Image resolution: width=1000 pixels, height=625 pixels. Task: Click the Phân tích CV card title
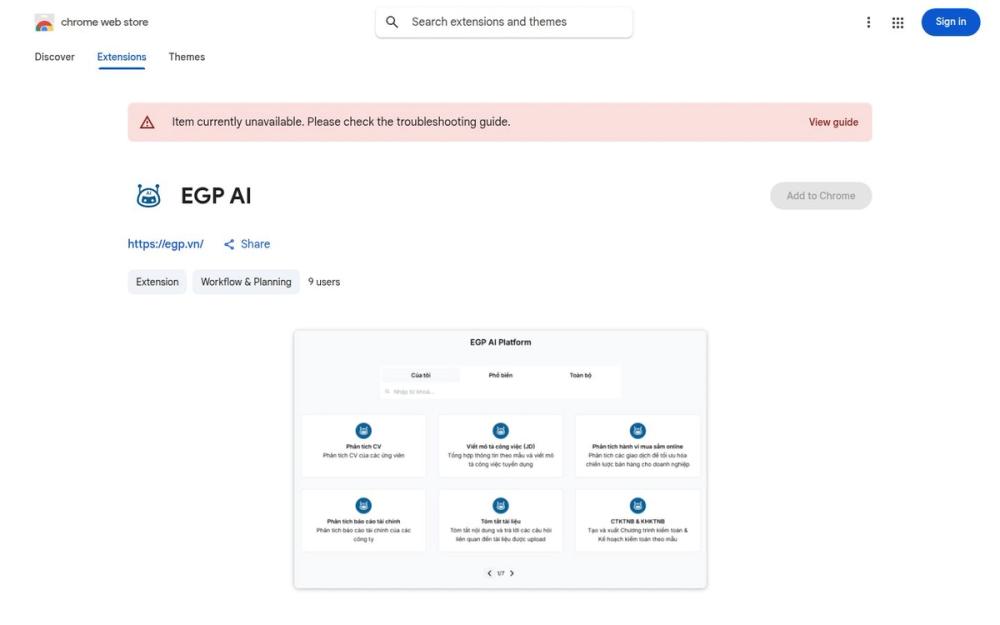(x=364, y=447)
